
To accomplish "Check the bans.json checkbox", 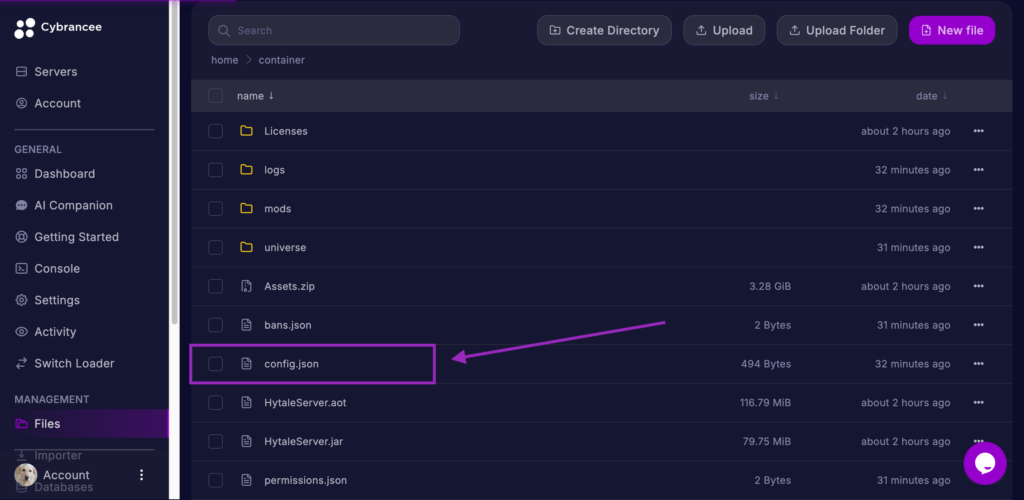I will [216, 325].
